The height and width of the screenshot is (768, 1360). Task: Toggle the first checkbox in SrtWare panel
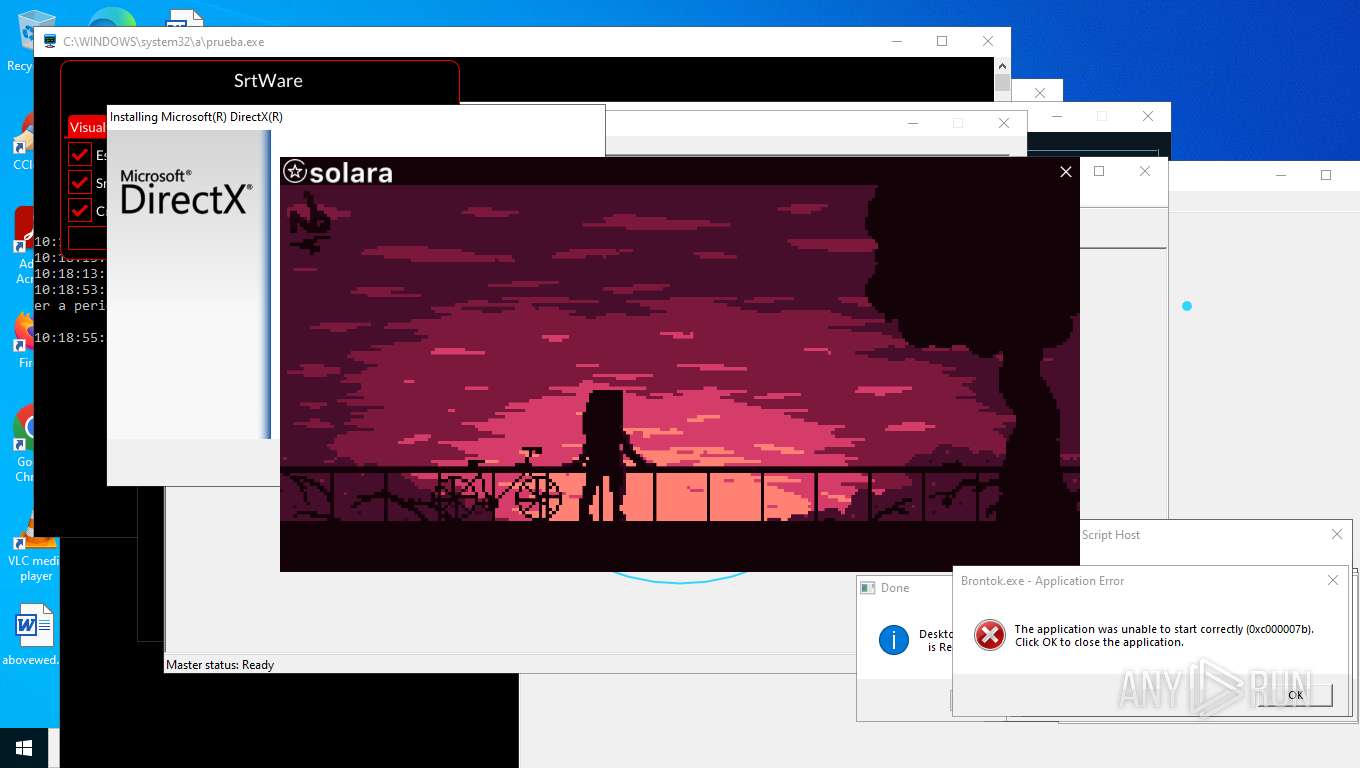[x=80, y=154]
